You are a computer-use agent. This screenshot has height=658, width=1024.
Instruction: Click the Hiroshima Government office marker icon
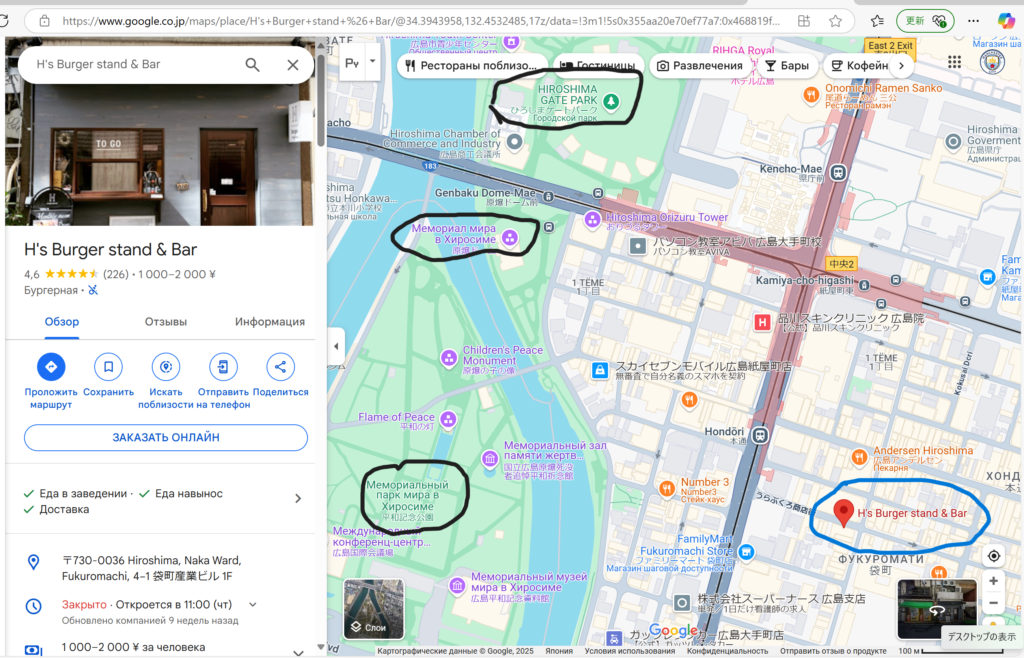coord(953,141)
